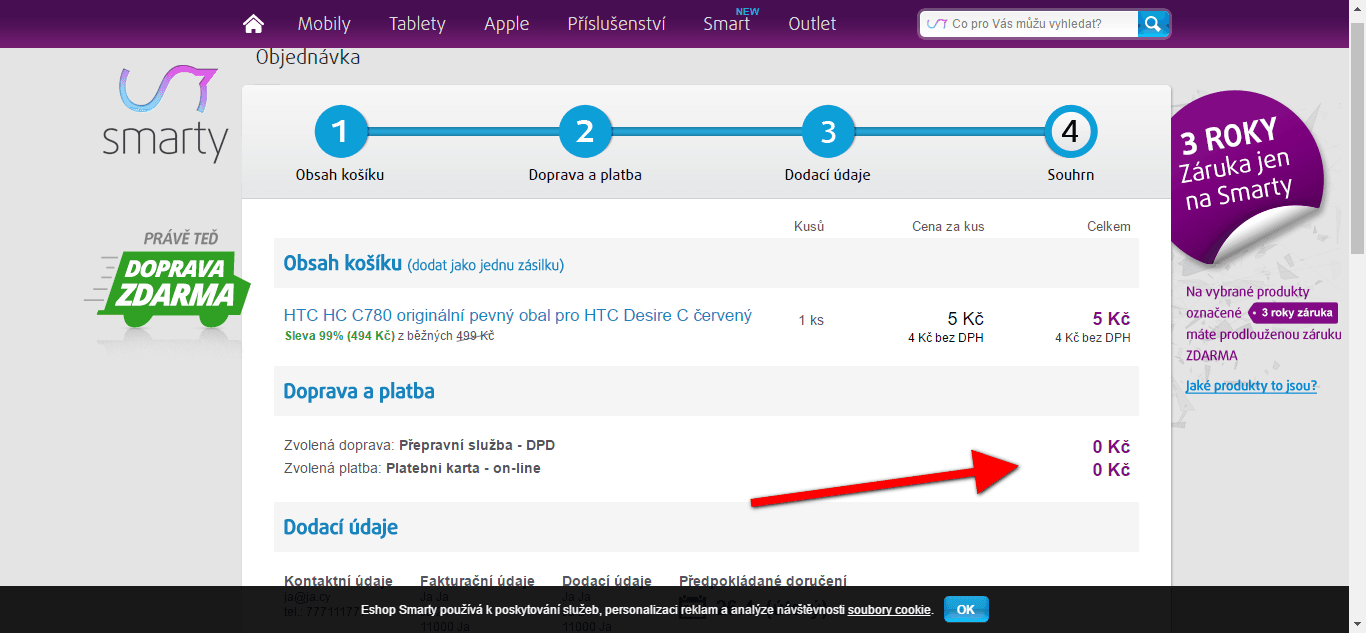Open the HTC HC C780 product link
1366x633 pixels.
click(518, 316)
